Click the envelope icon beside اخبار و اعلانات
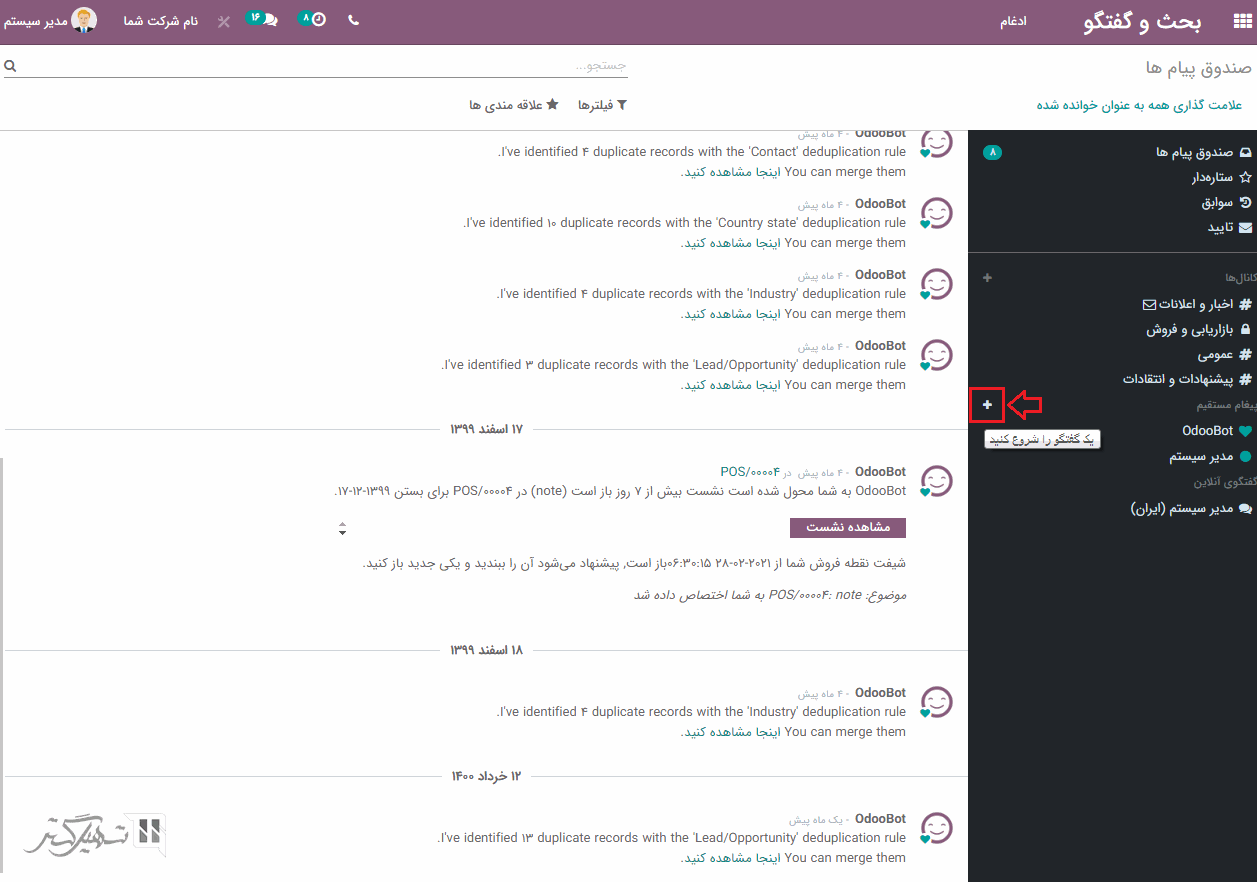 pos(1149,304)
